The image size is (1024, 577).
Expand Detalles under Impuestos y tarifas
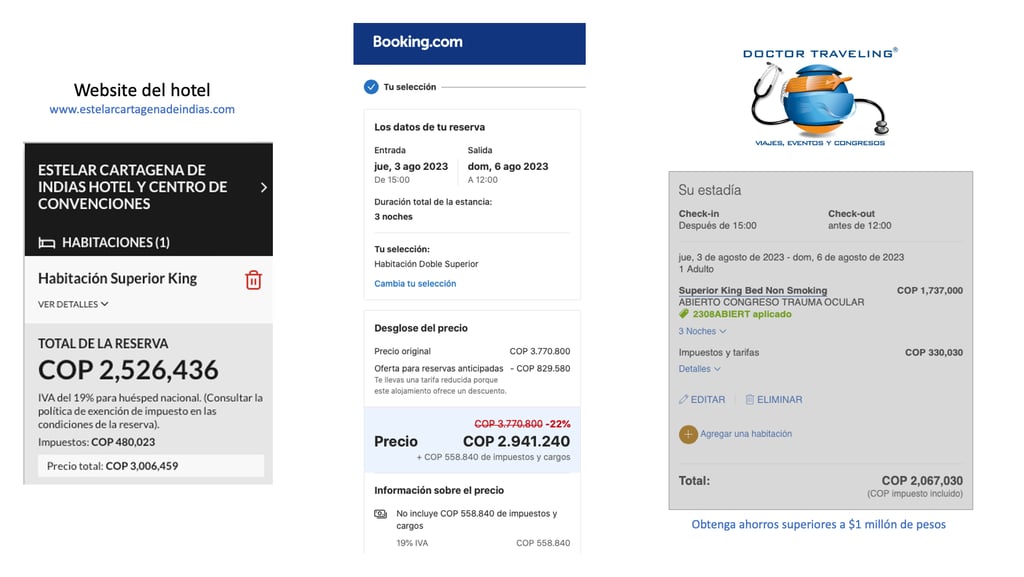point(700,369)
